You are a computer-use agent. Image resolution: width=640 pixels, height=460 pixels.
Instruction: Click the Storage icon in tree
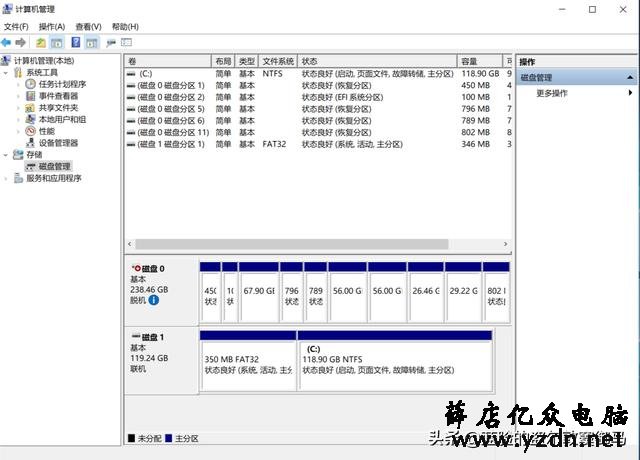[18, 155]
